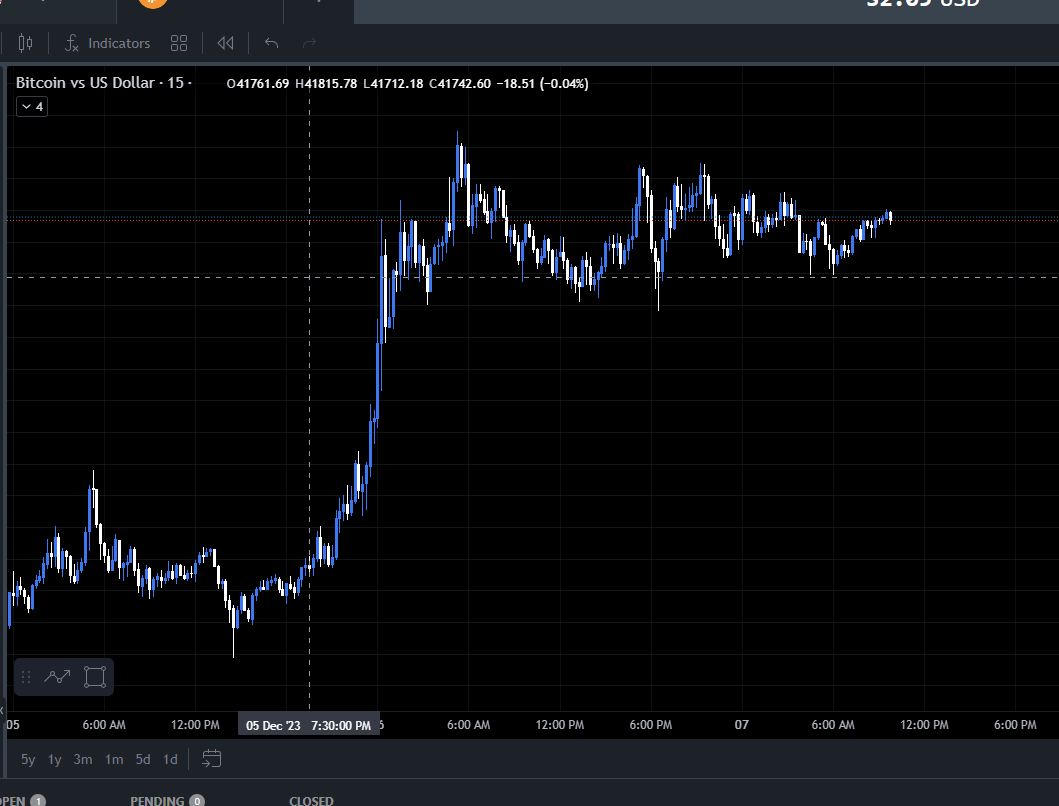Open the Indicators panel
Viewport: 1059px width, 806px height.
click(107, 43)
